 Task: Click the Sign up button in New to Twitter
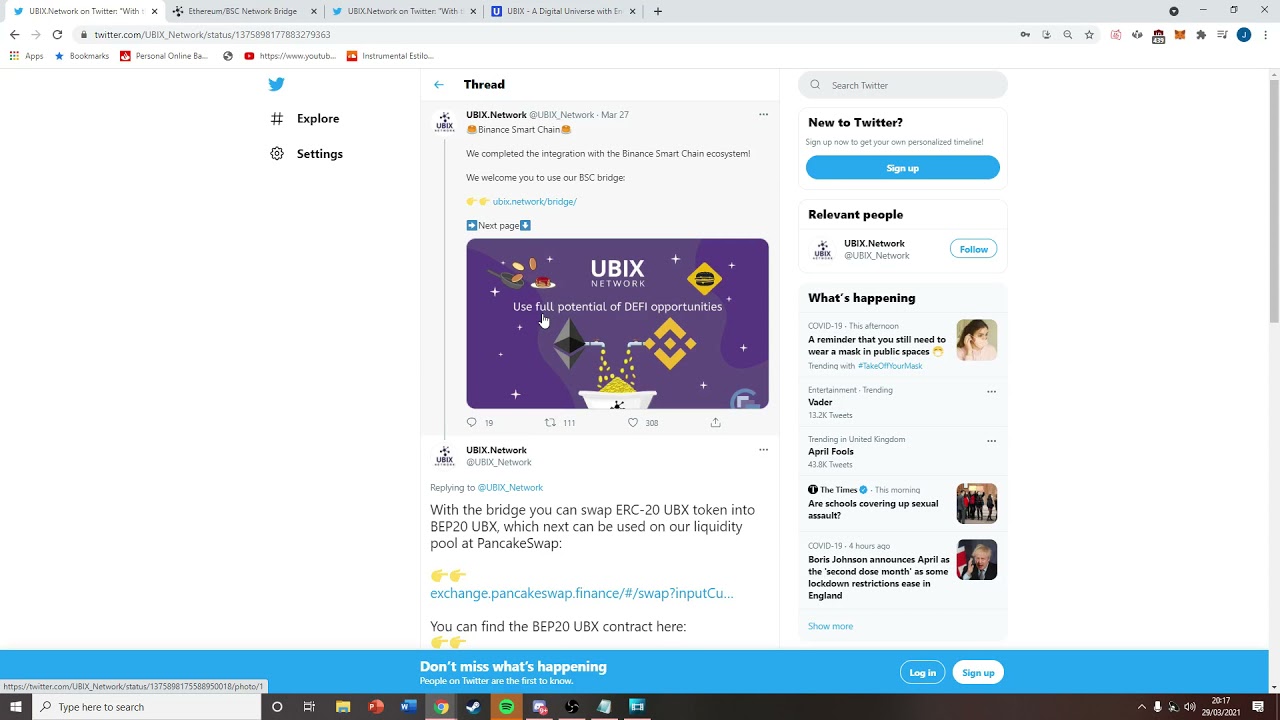pyautogui.click(x=902, y=168)
